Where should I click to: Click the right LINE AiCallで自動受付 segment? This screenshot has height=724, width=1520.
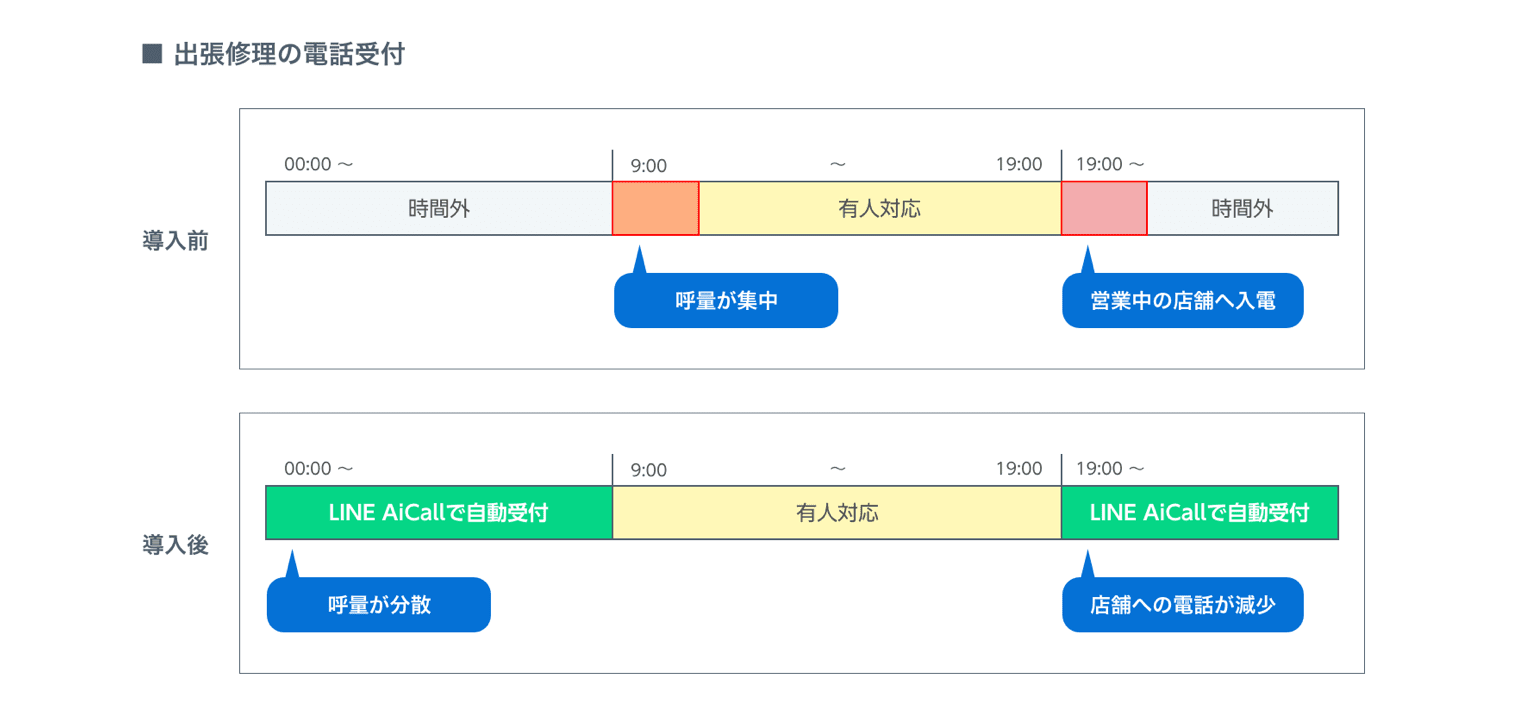tap(1199, 513)
